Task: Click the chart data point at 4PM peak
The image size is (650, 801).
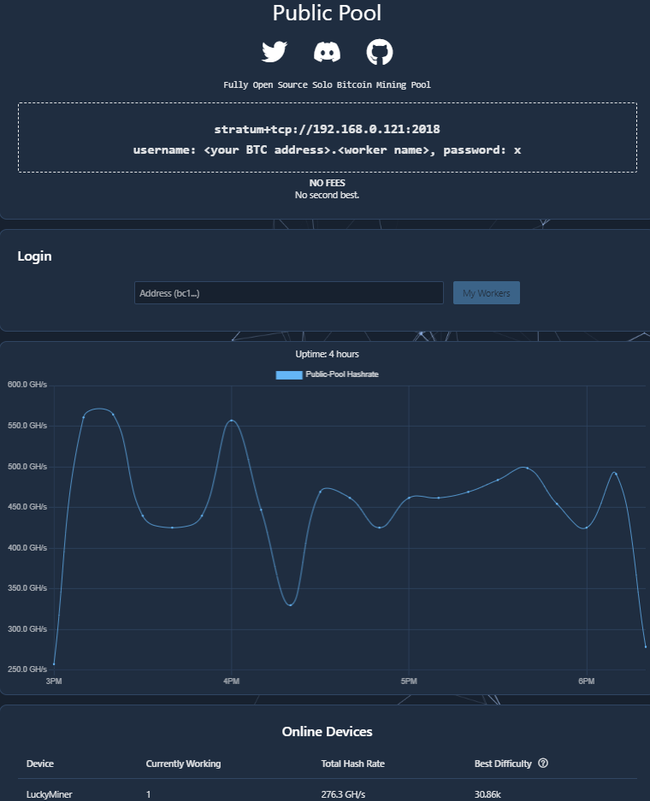Action: (232, 421)
